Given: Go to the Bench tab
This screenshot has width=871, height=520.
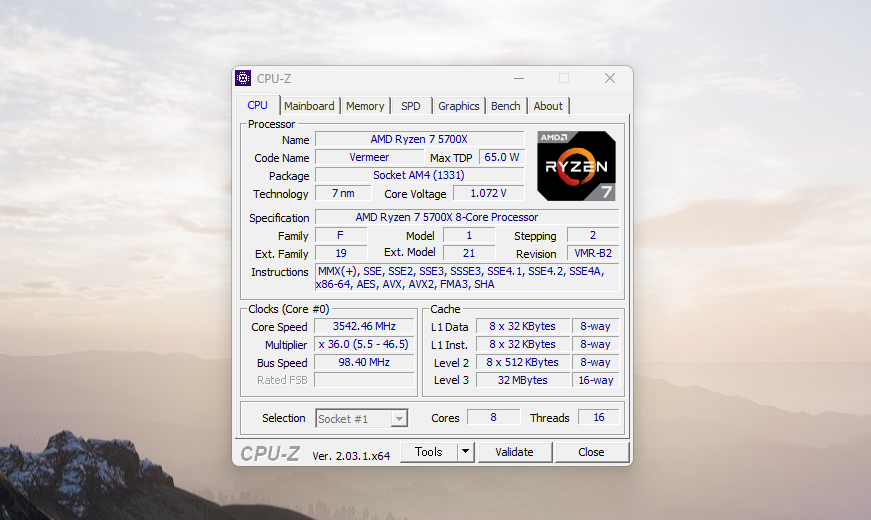Looking at the screenshot, I should pyautogui.click(x=505, y=106).
